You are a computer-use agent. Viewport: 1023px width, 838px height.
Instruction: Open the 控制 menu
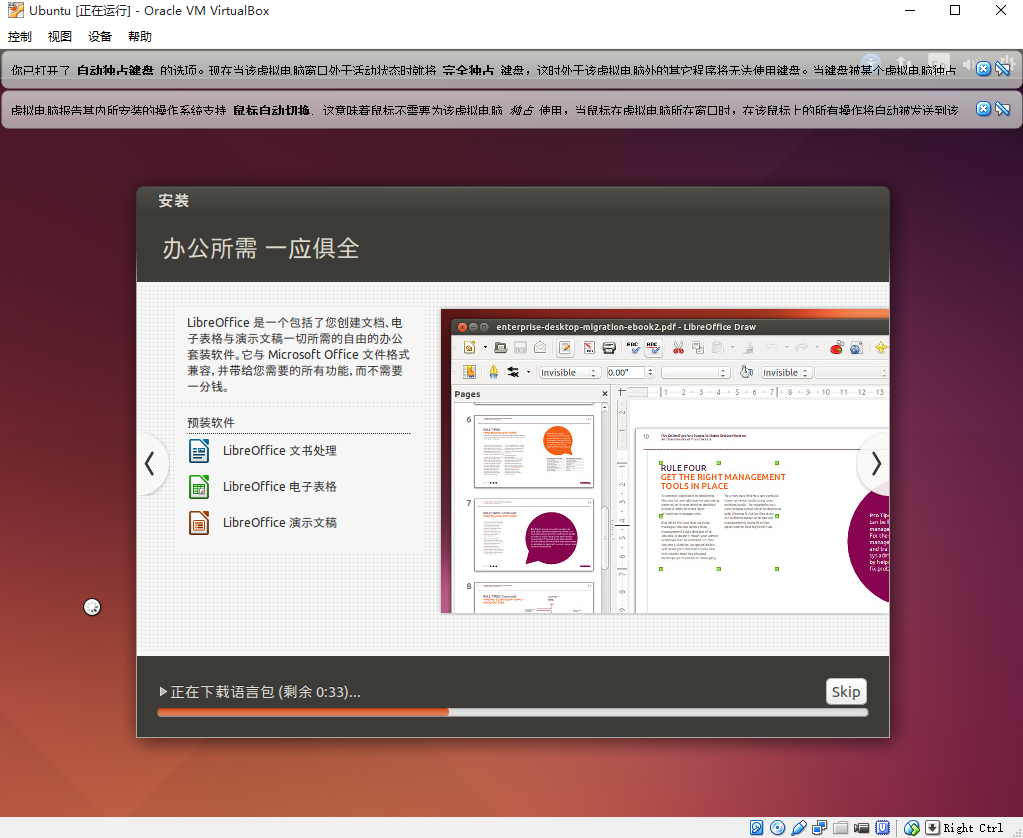click(x=20, y=37)
